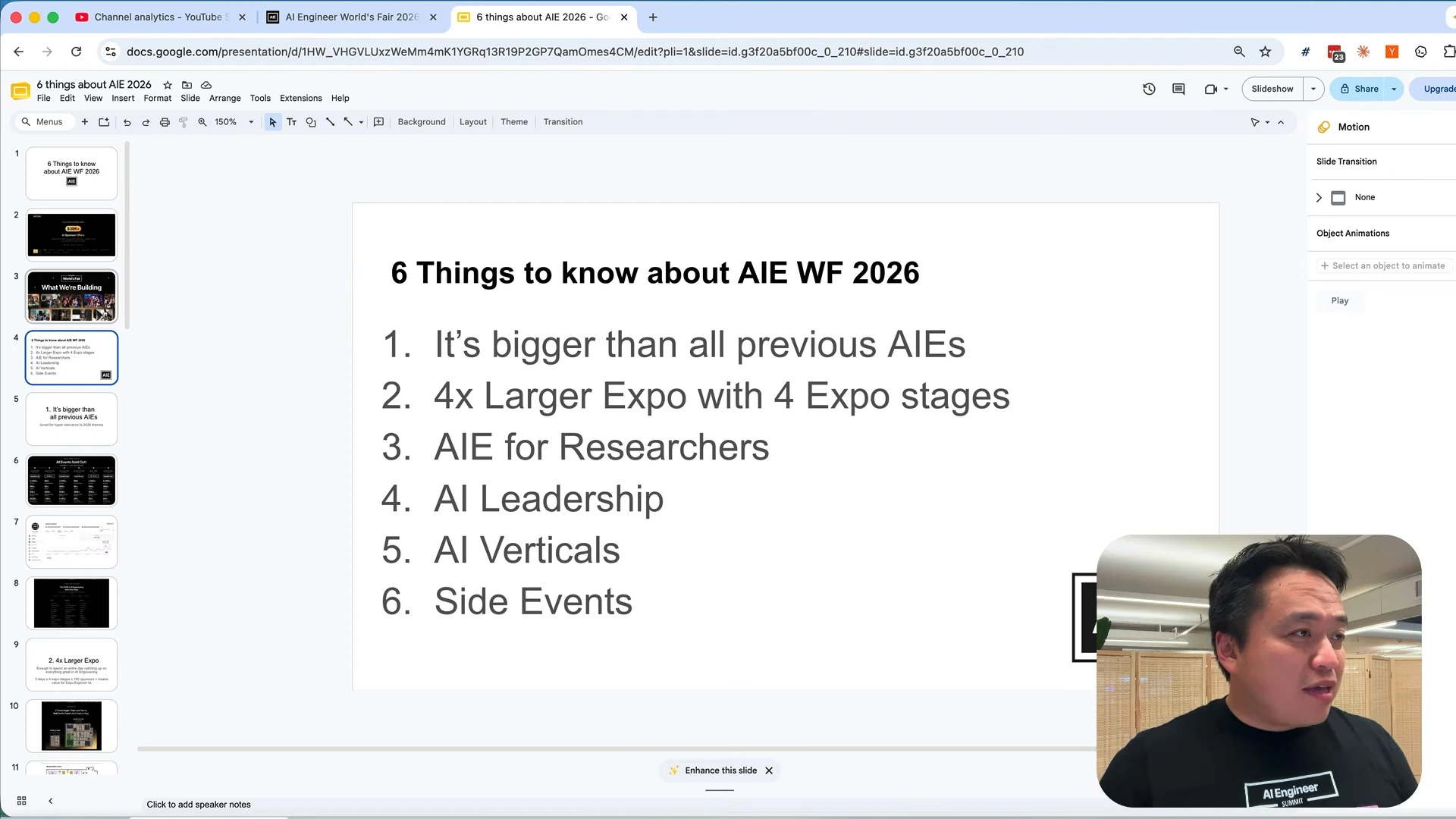
Task: Reload the browser page
Action: 76,52
